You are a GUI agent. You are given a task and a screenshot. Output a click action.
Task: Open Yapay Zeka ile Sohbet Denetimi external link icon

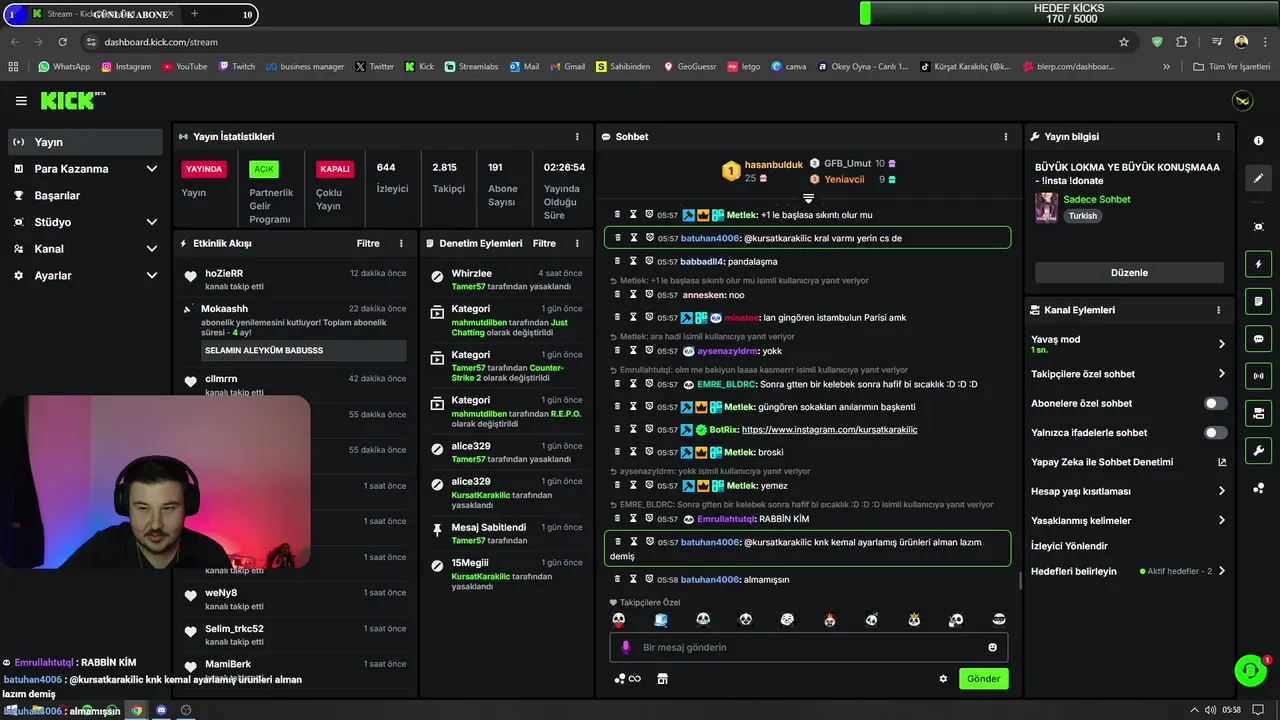[1222, 462]
